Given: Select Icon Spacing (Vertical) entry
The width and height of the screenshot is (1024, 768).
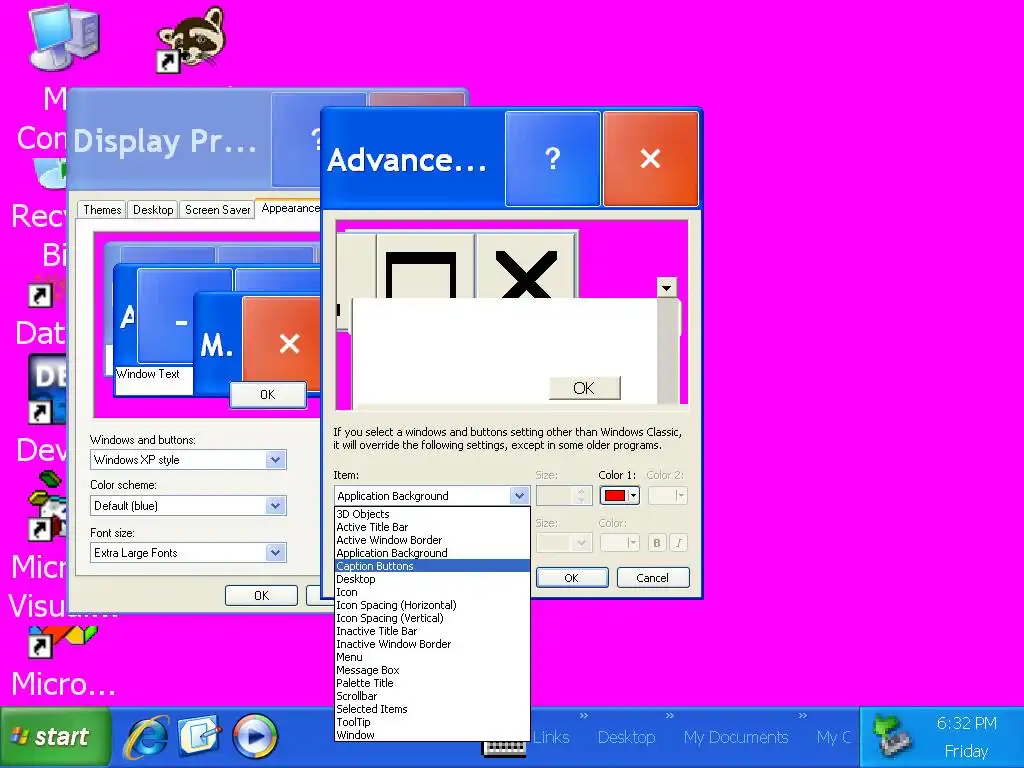Looking at the screenshot, I should pyautogui.click(x=432, y=618).
